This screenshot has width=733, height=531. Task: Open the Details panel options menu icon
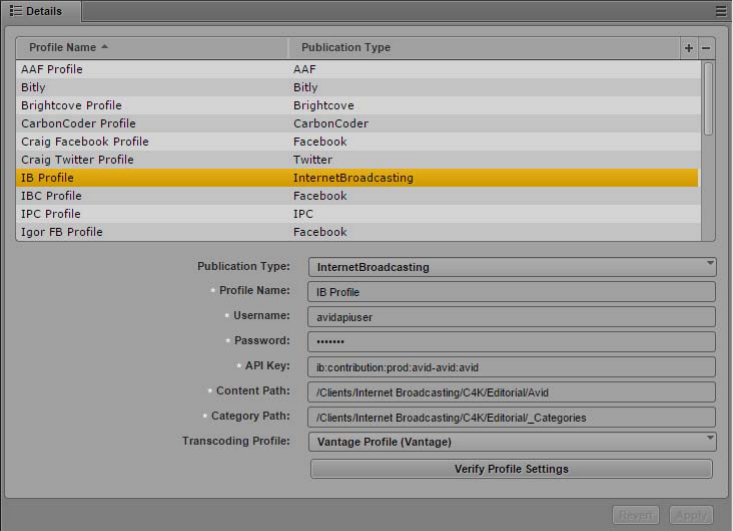(x=721, y=11)
